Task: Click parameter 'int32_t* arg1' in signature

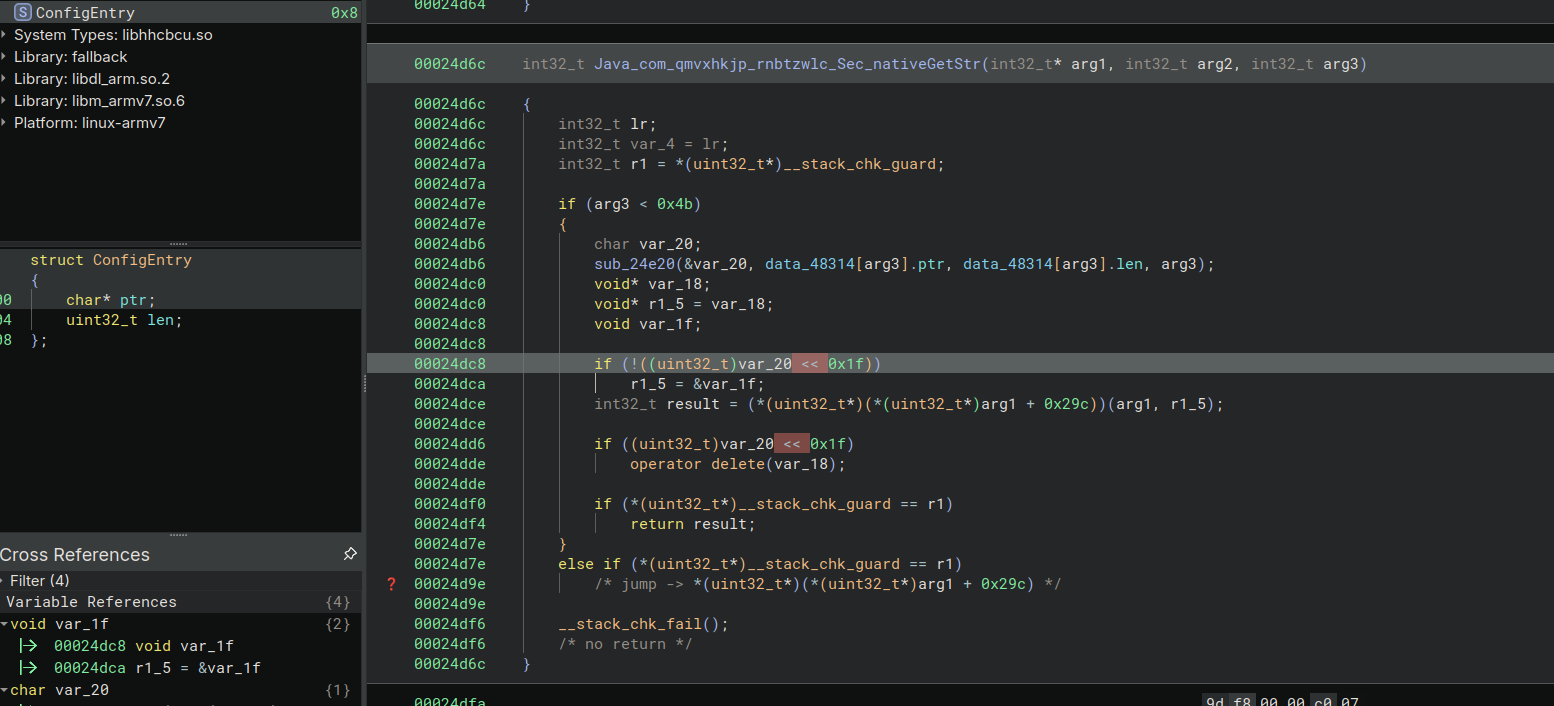Action: pyautogui.click(x=1049, y=64)
